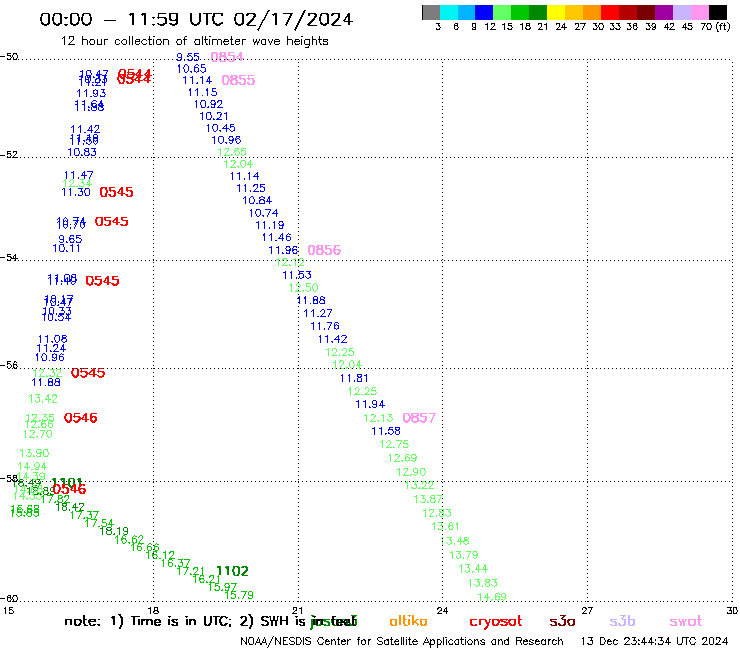The height and width of the screenshot is (650, 740).
Task: Click the wave height value '10.65'
Action: click(x=192, y=69)
